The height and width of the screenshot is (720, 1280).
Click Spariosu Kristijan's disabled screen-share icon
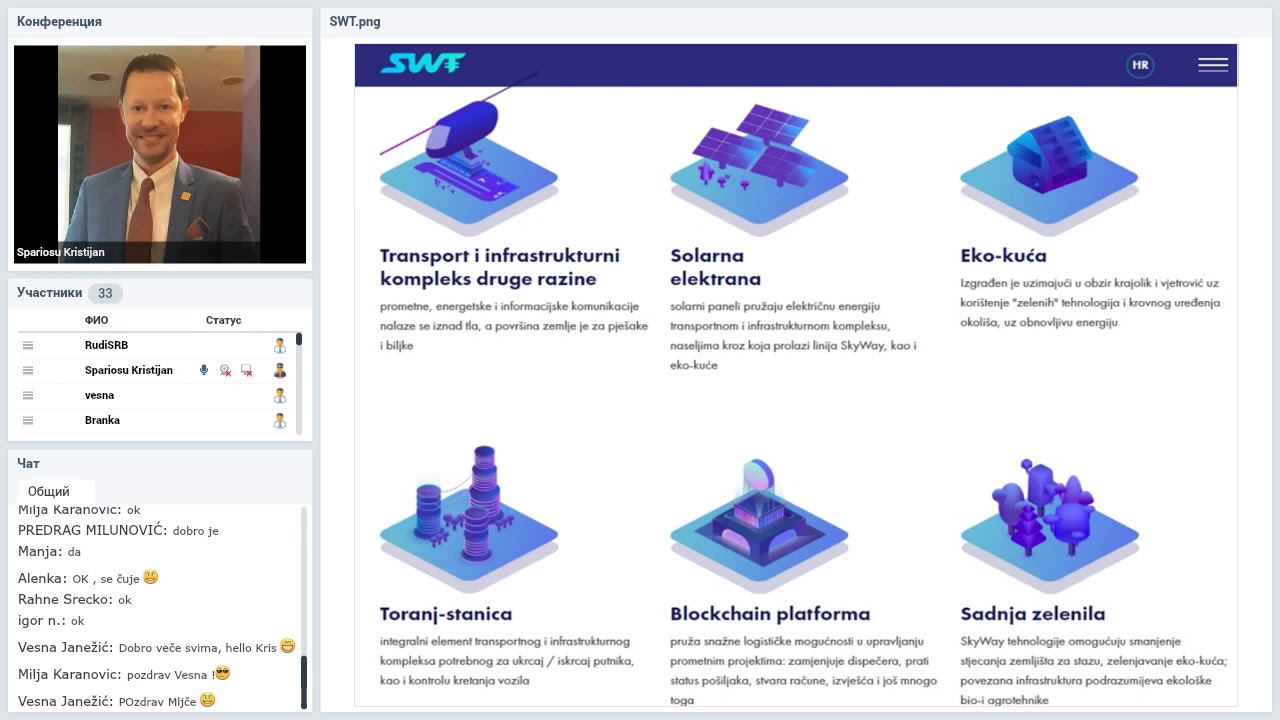pyautogui.click(x=247, y=371)
